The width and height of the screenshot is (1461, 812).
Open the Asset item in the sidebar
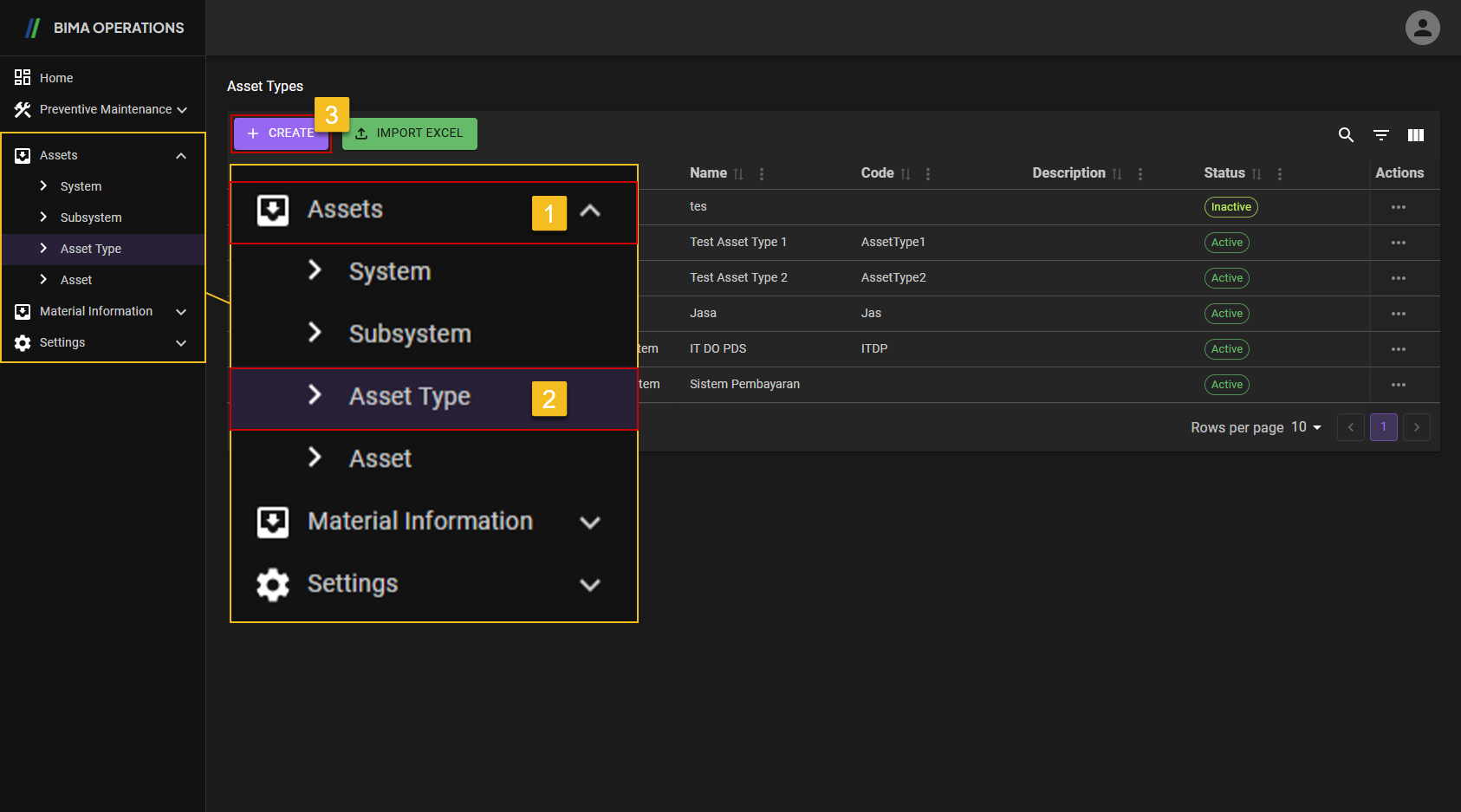coord(76,280)
